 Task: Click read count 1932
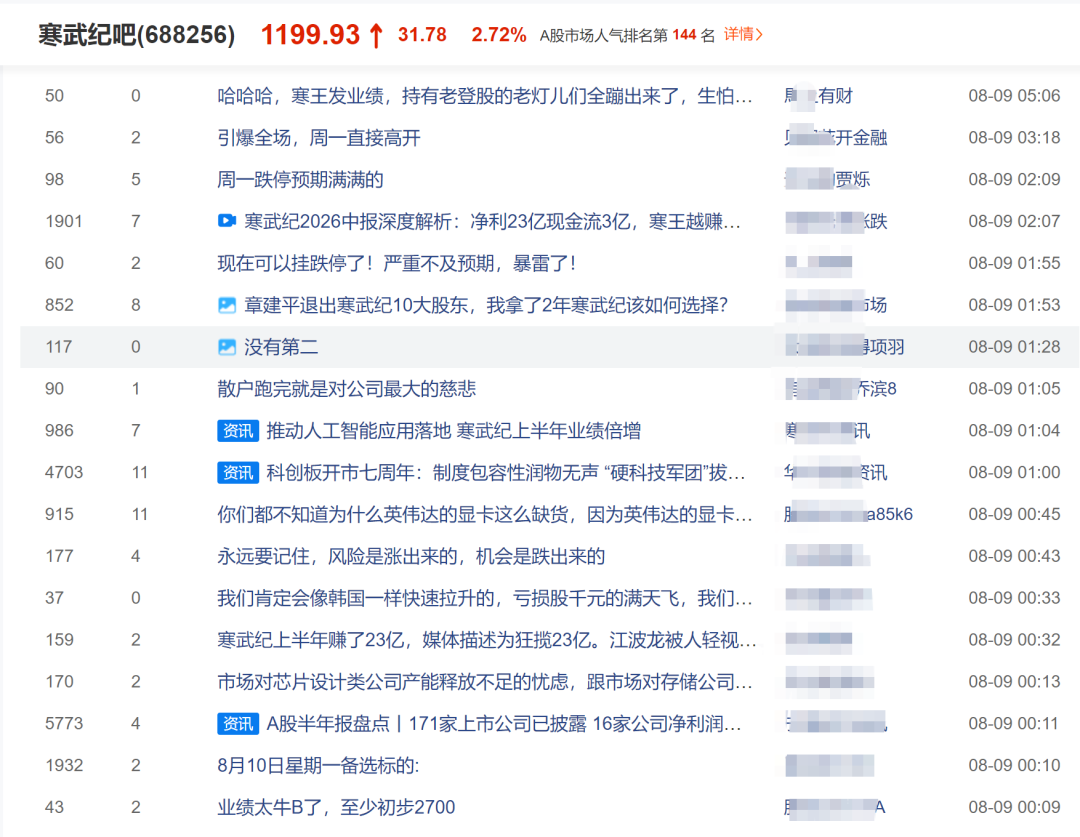pos(64,765)
